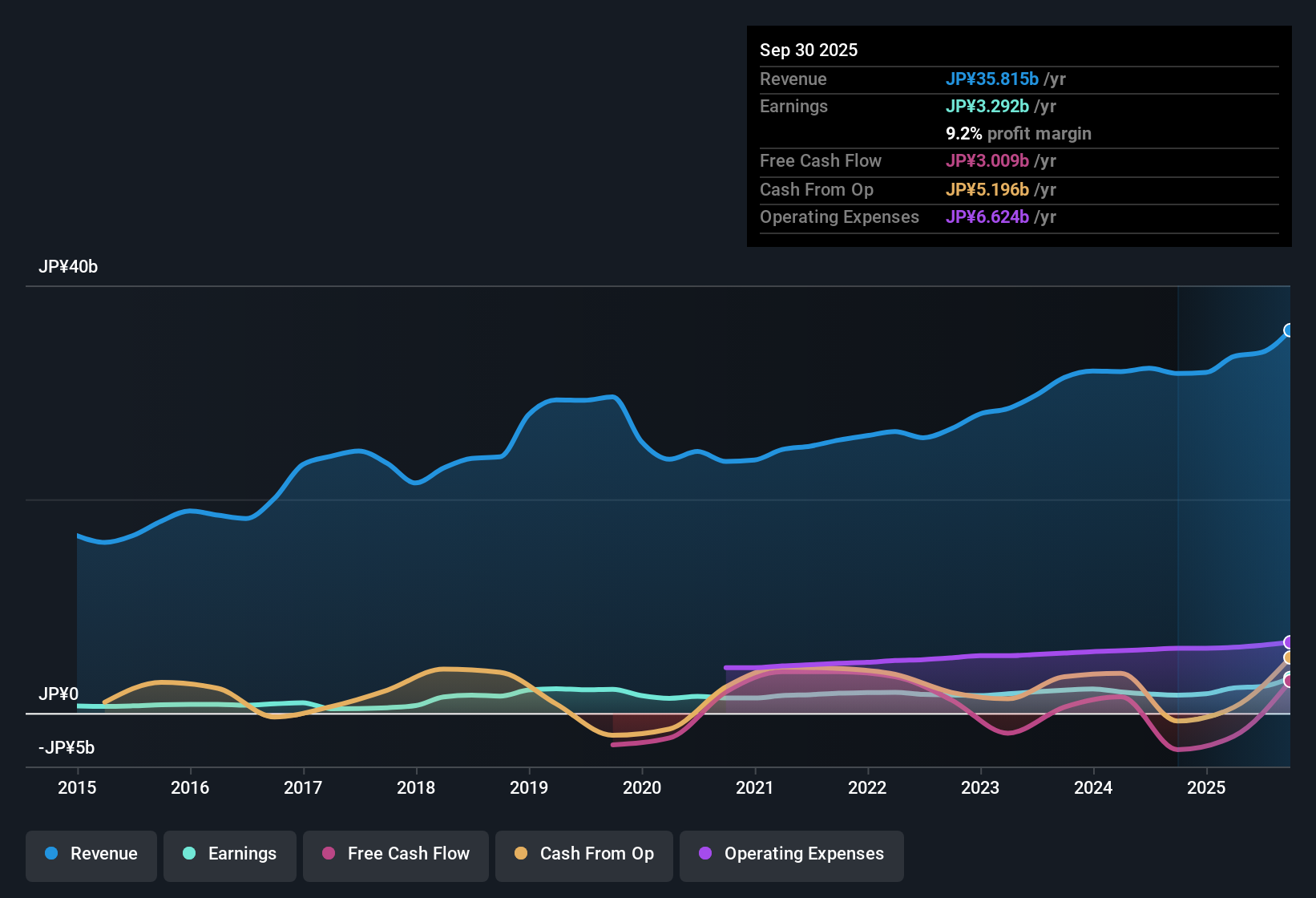Click the JP¥35.815b Revenue value link
The image size is (1316, 898).
pyautogui.click(x=992, y=79)
